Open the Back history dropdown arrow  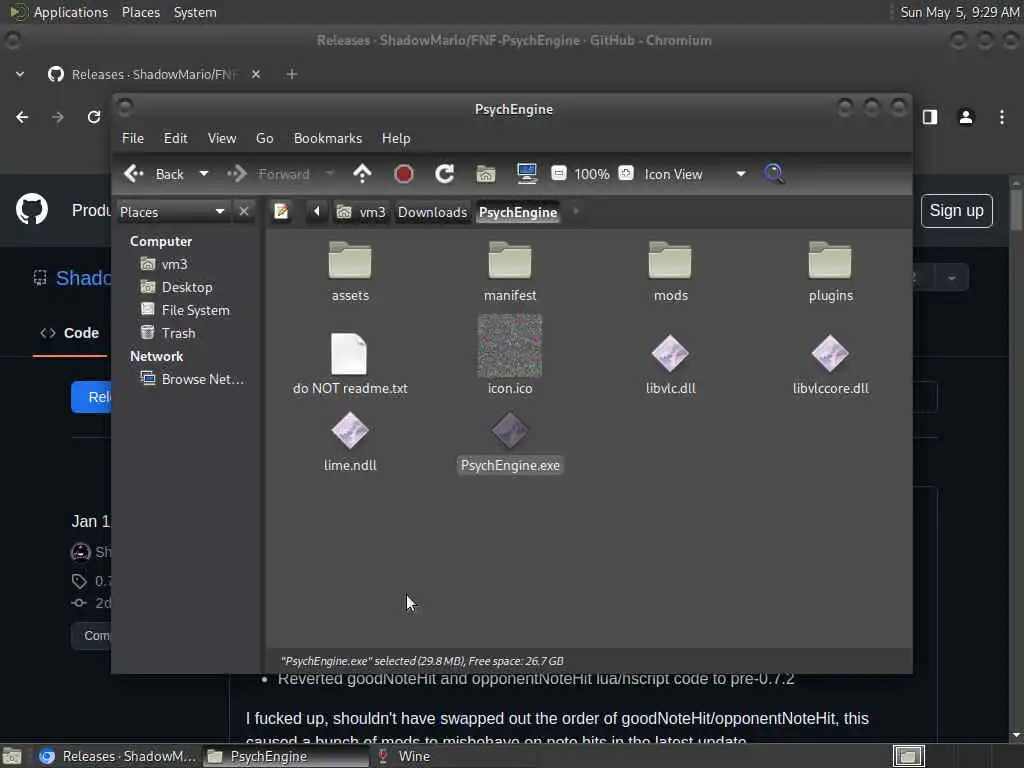tap(204, 174)
